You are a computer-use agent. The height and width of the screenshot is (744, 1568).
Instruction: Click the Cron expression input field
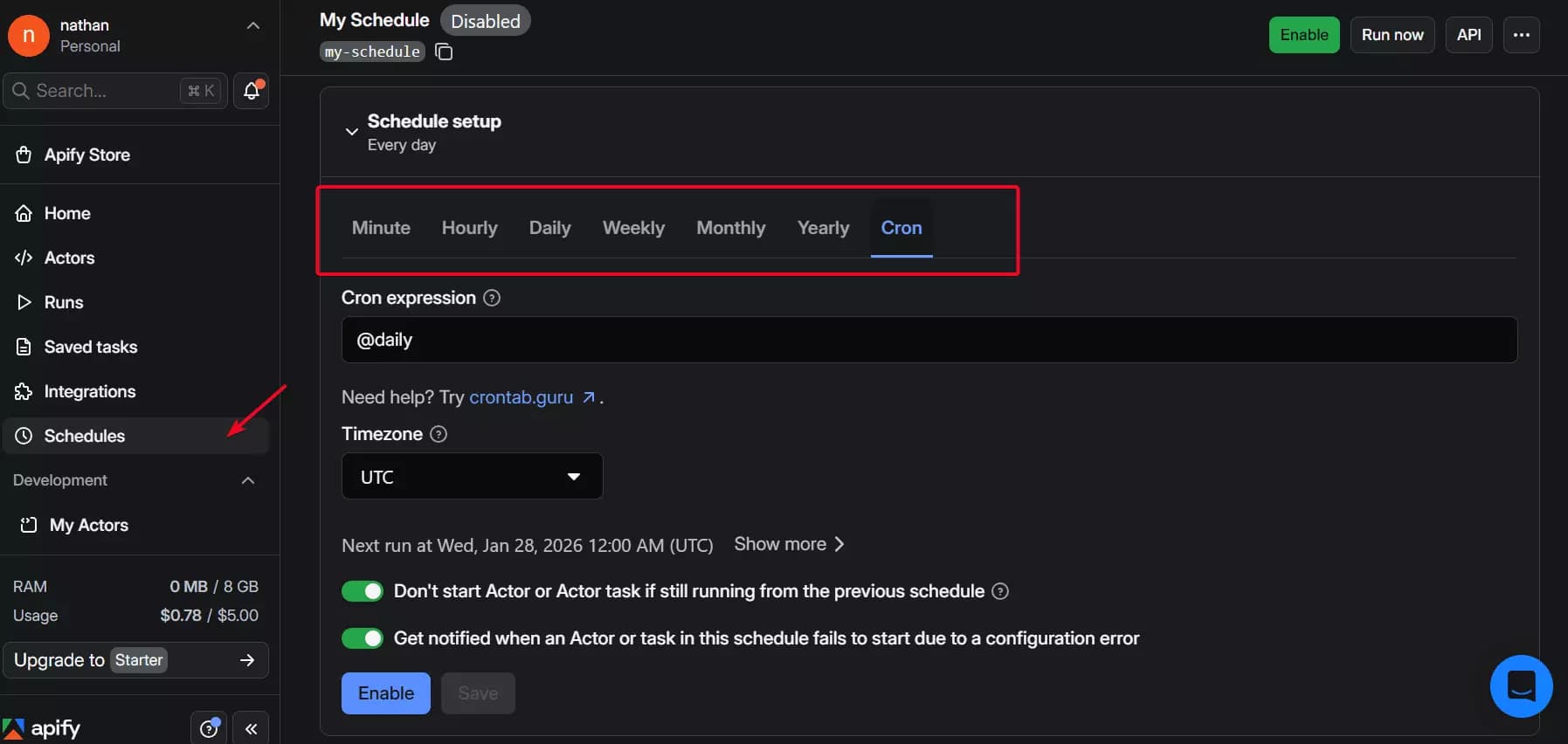pos(929,340)
